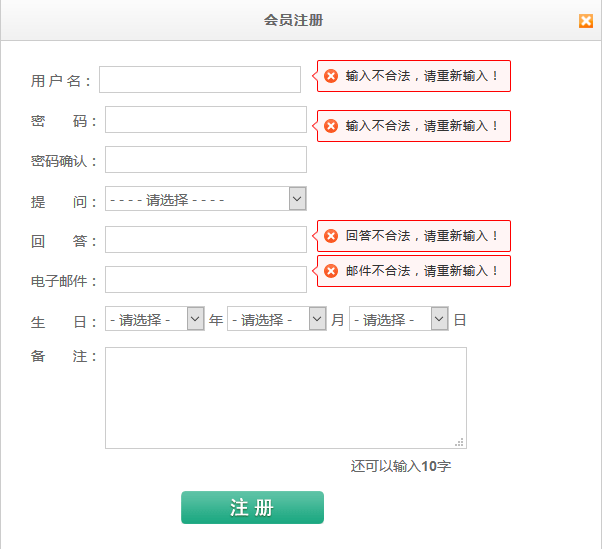Click the 用户名 input field
Screen dimensions: 602x549
(200, 79)
